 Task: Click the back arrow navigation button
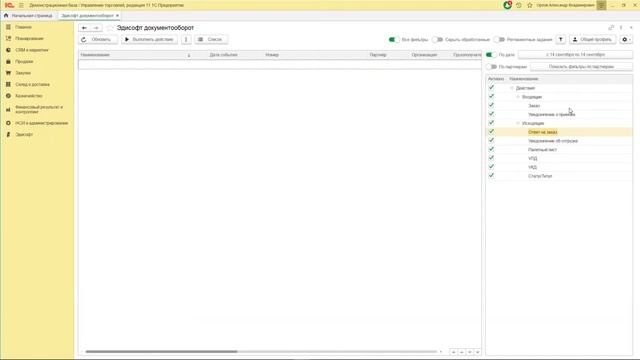(x=84, y=28)
